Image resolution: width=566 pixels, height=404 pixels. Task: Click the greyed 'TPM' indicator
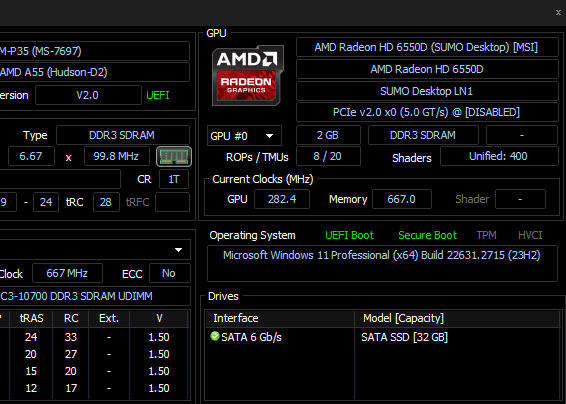pos(486,235)
